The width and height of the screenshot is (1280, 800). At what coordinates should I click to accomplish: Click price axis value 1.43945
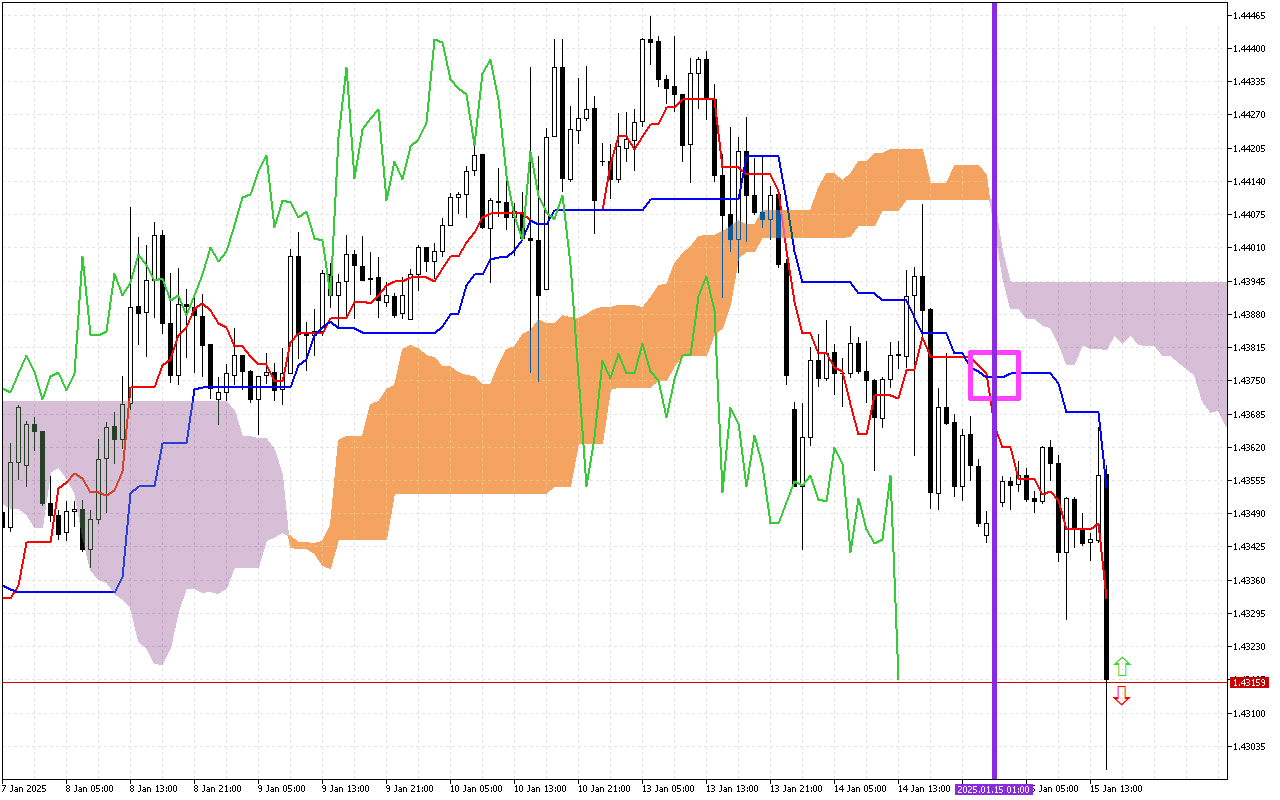[x=1248, y=281]
